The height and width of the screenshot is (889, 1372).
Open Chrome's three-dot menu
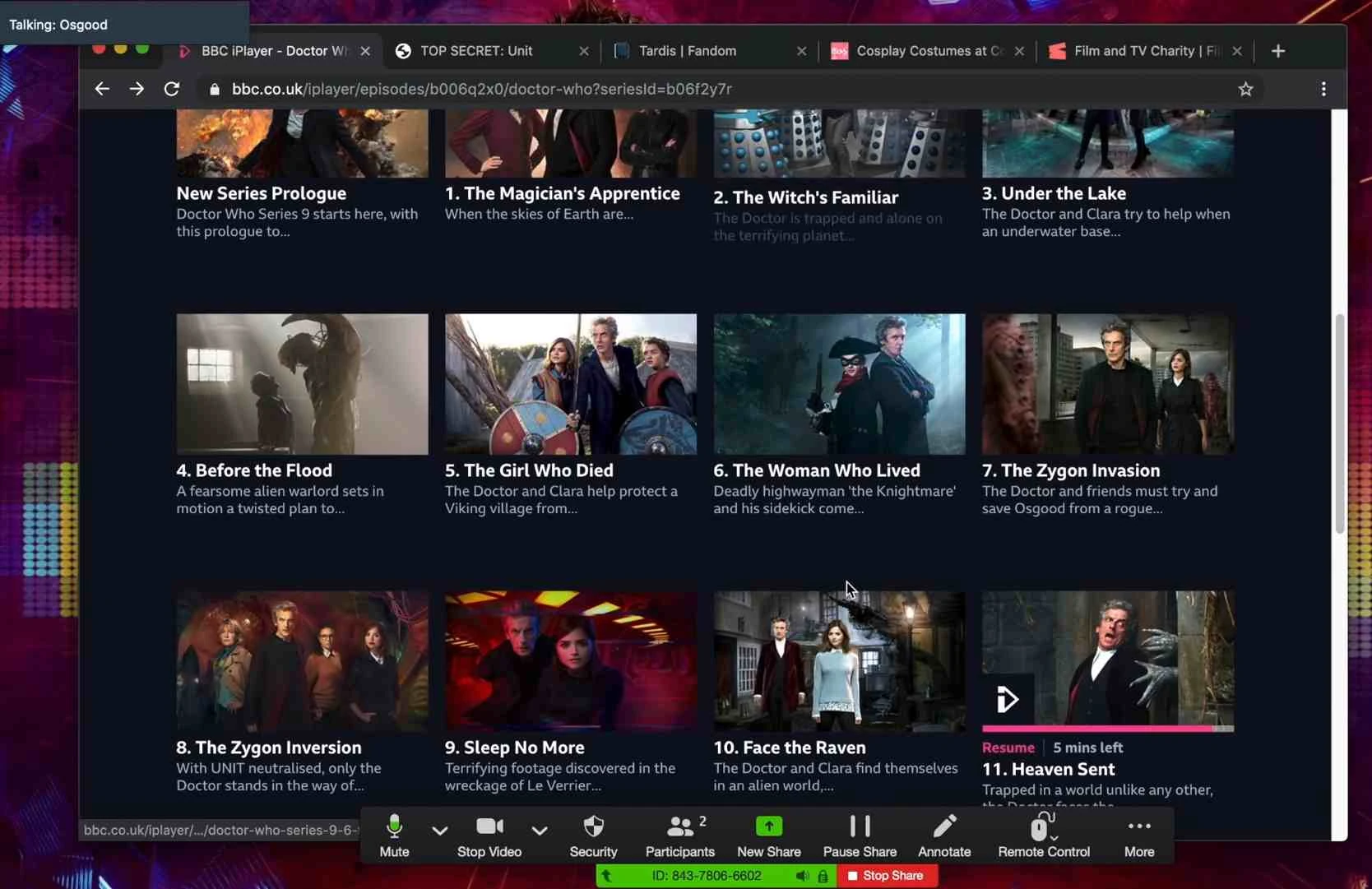pyautogui.click(x=1323, y=89)
